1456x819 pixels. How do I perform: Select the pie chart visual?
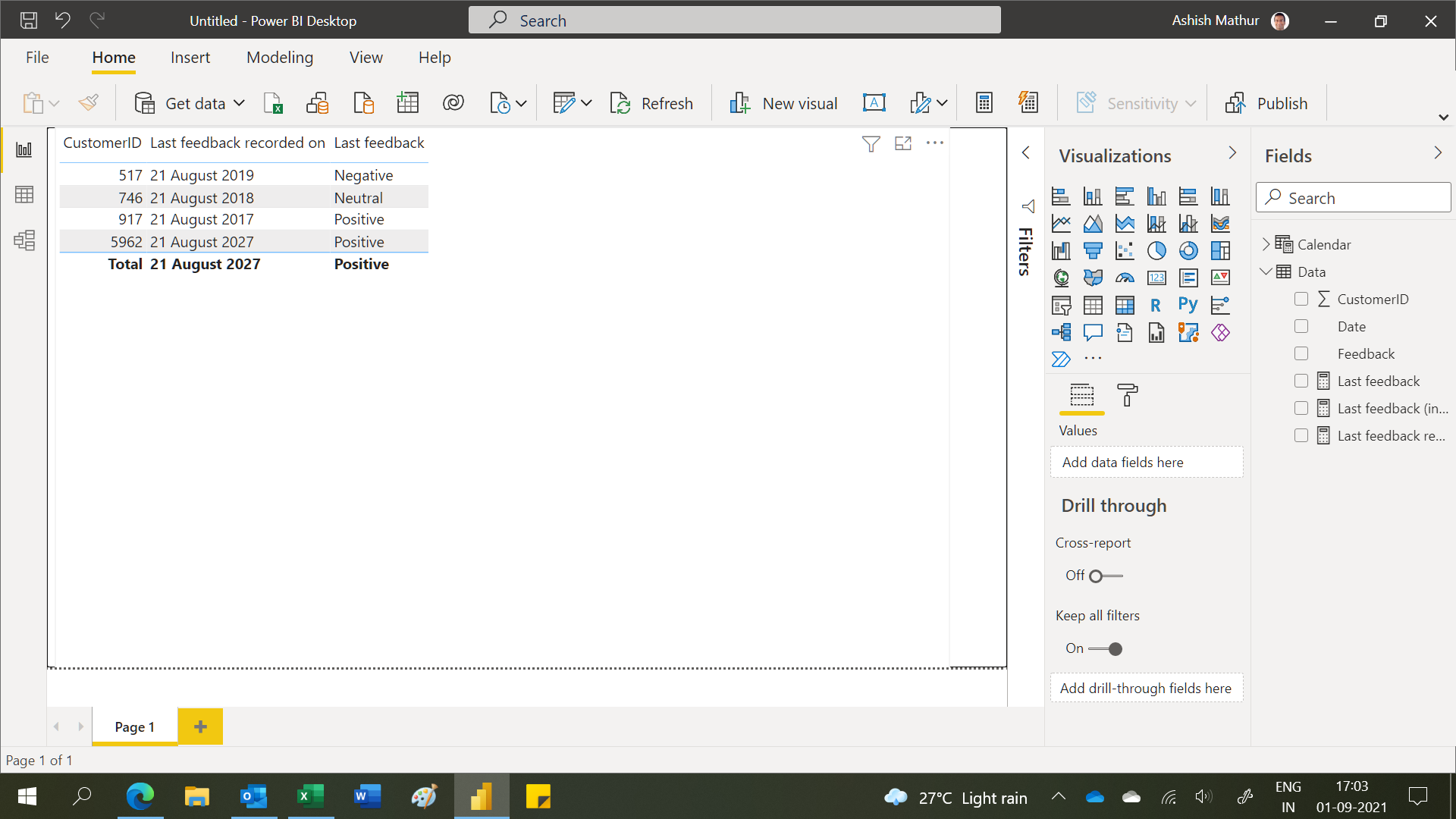click(x=1156, y=251)
